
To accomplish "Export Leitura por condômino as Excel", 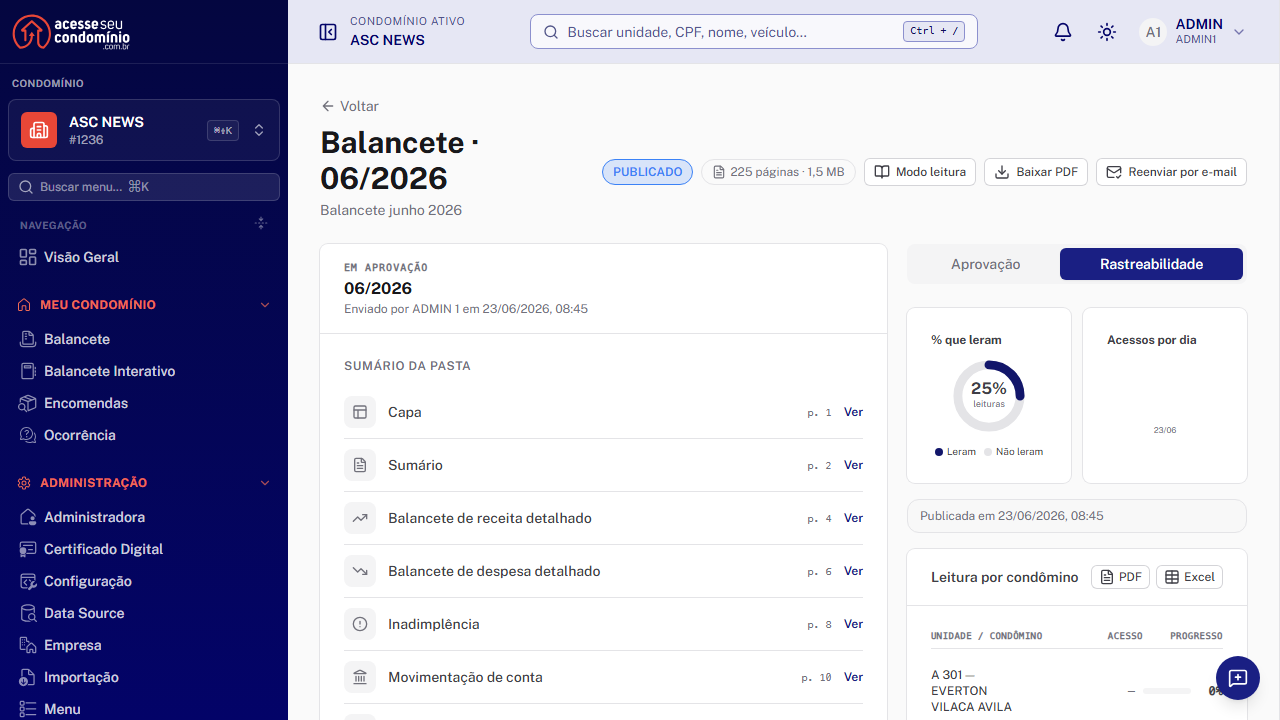I will pyautogui.click(x=1189, y=577).
